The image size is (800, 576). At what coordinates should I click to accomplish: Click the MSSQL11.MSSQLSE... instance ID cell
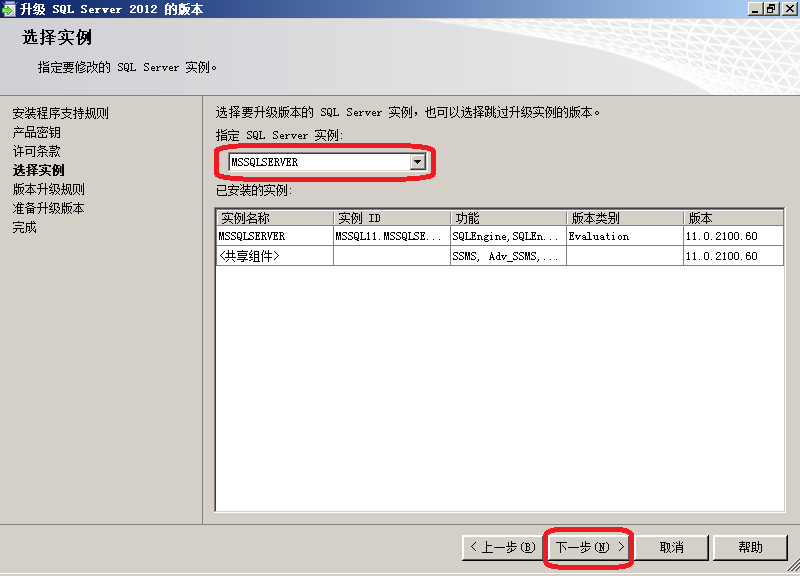coord(392,236)
